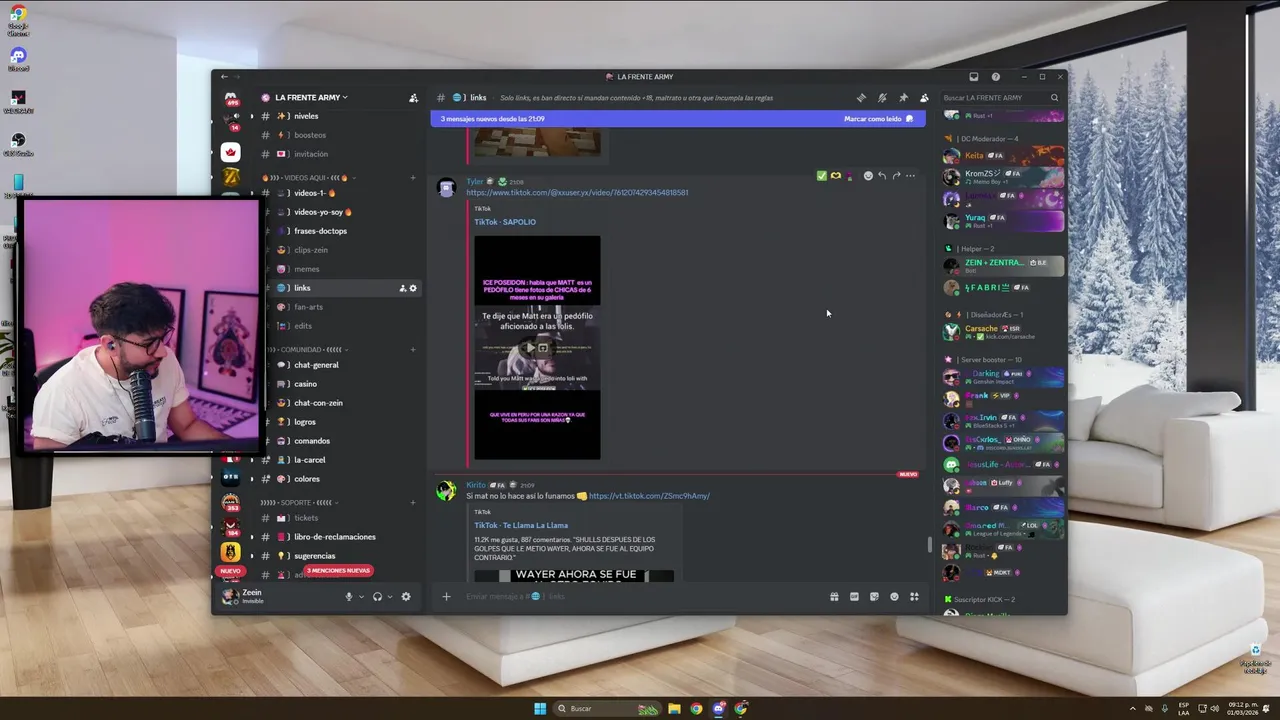Mute the microphone in user panel
The image size is (1280, 720).
(349, 597)
